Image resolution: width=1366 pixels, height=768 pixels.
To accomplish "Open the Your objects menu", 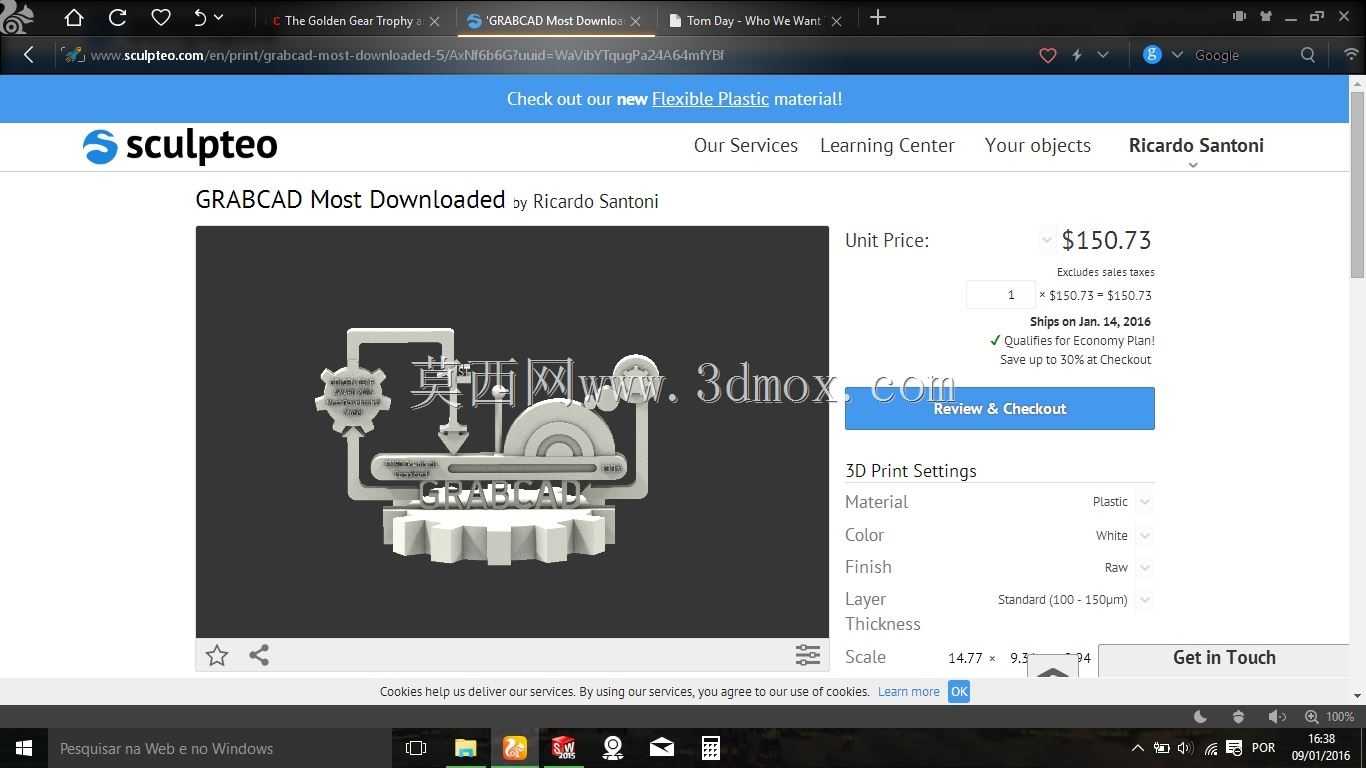I will click(x=1038, y=145).
